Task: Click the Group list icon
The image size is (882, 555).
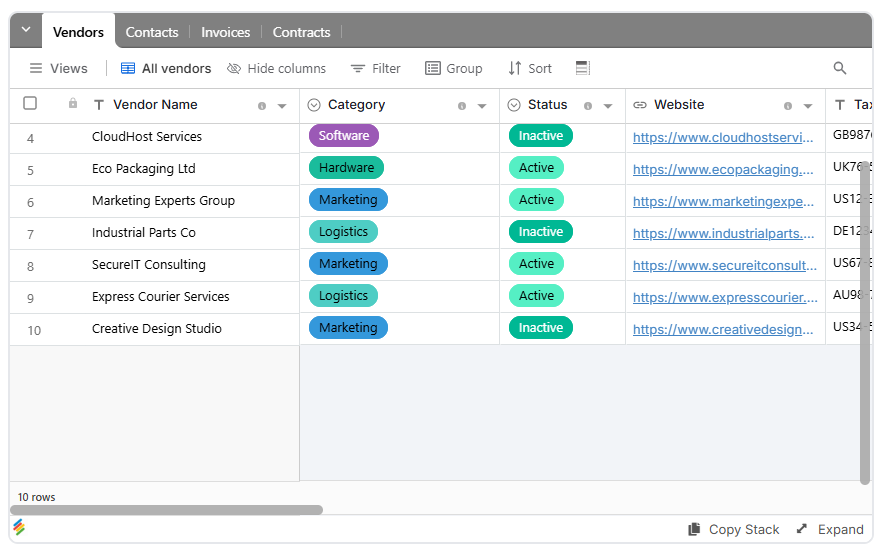Action: point(433,68)
